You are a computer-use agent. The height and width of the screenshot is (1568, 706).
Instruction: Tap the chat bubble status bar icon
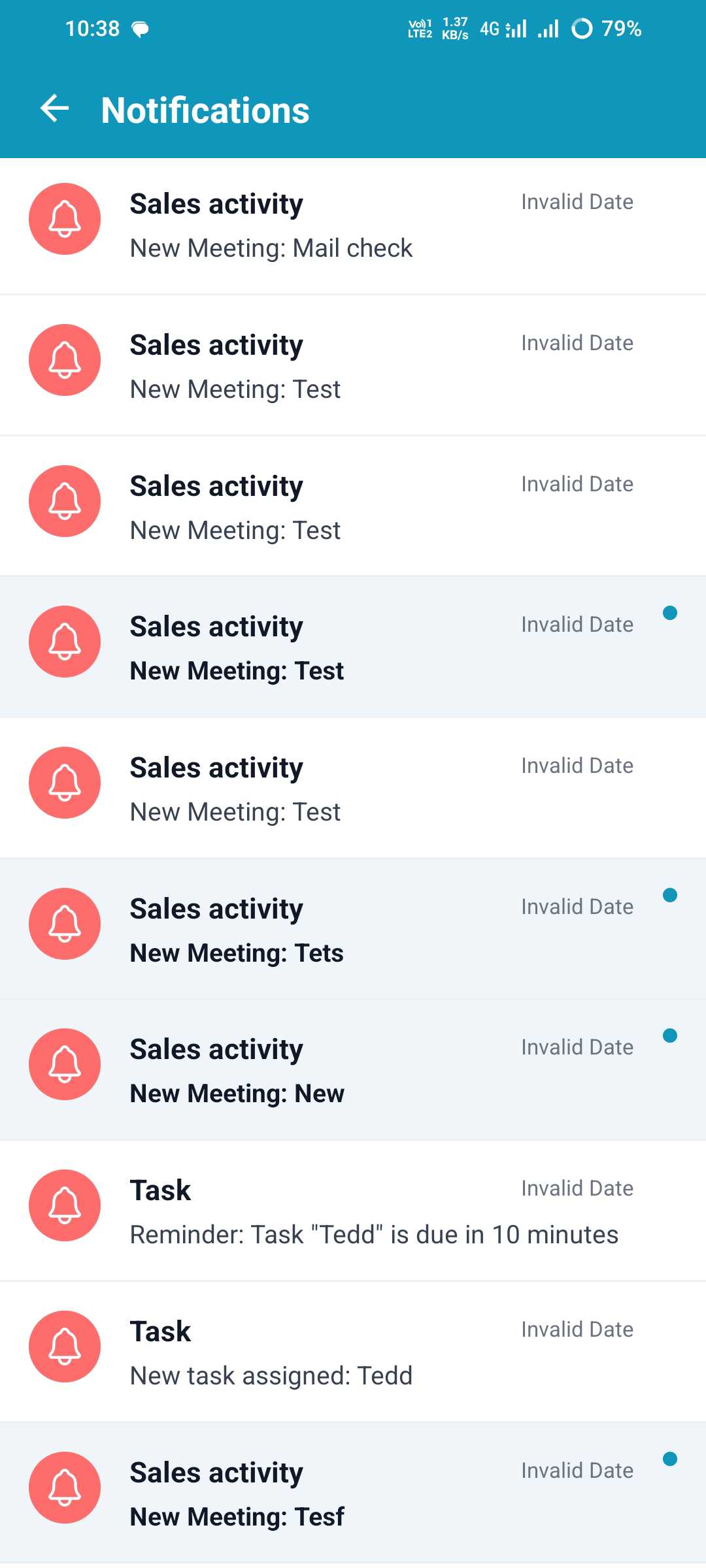click(141, 29)
